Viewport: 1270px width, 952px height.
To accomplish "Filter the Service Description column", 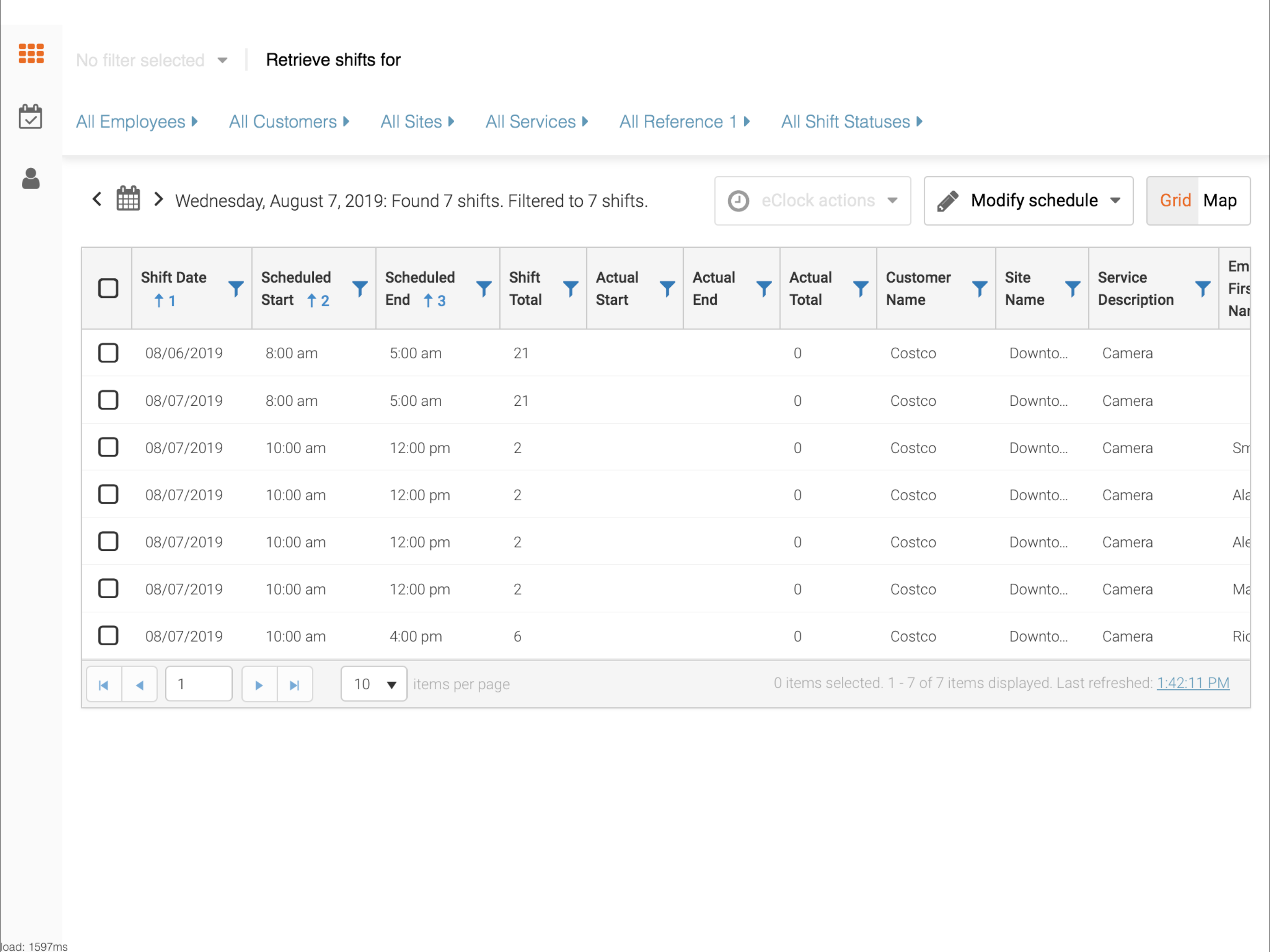I will coord(1204,288).
